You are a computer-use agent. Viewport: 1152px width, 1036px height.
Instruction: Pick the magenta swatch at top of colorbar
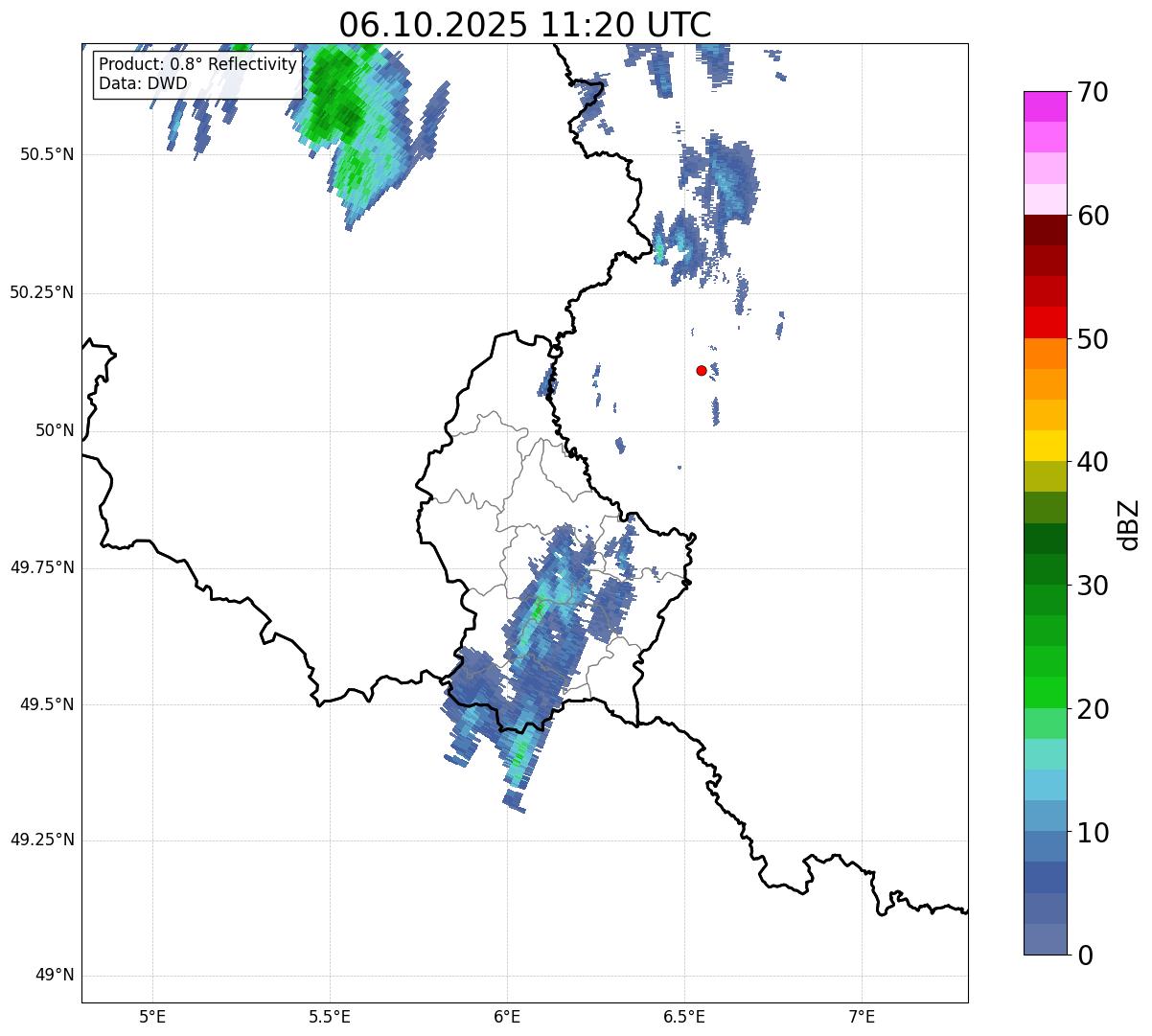1045,106
